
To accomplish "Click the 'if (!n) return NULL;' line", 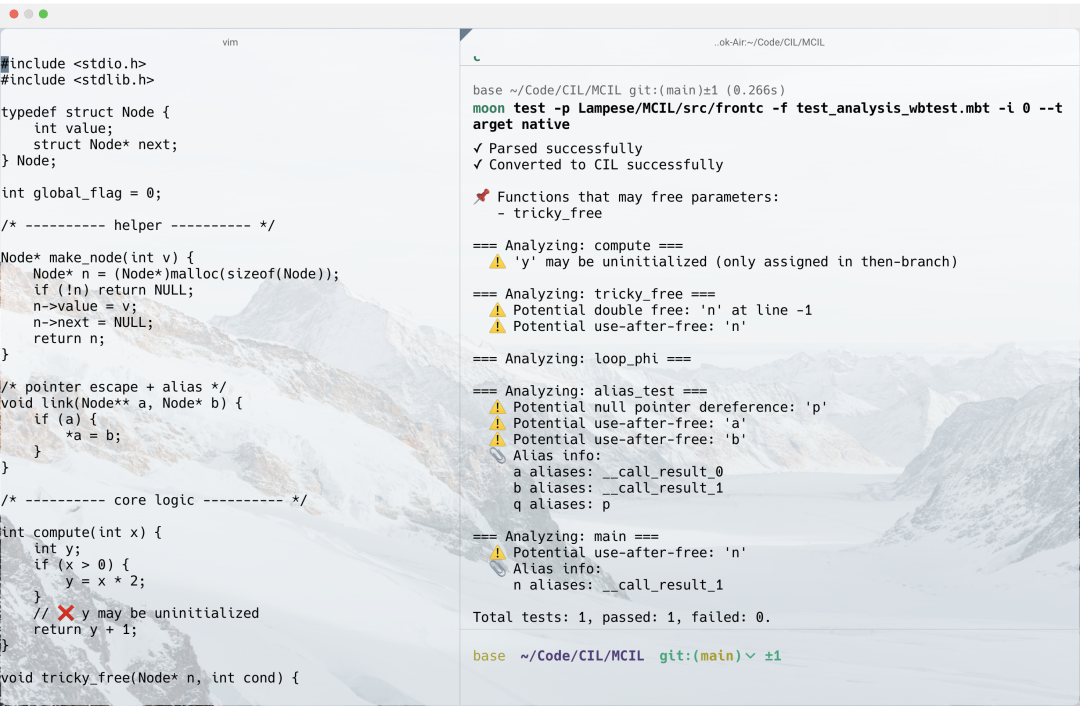I will click(114, 290).
